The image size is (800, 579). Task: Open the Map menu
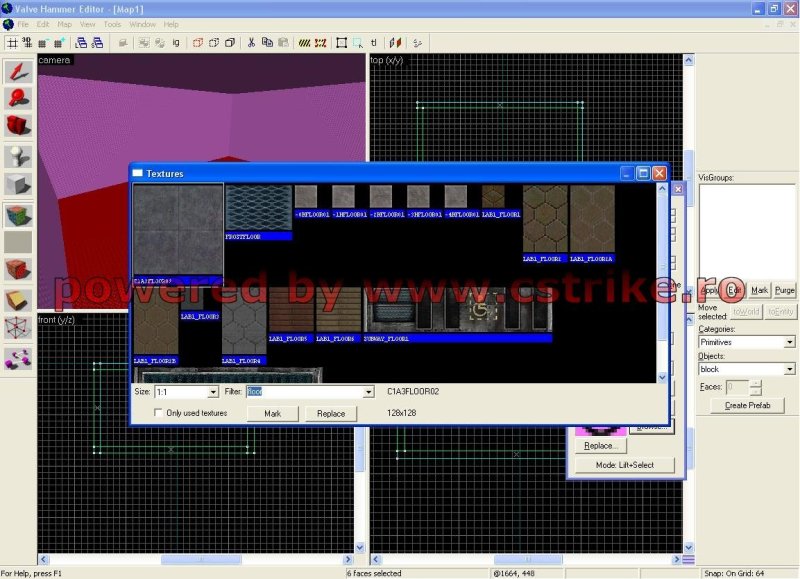(64, 24)
